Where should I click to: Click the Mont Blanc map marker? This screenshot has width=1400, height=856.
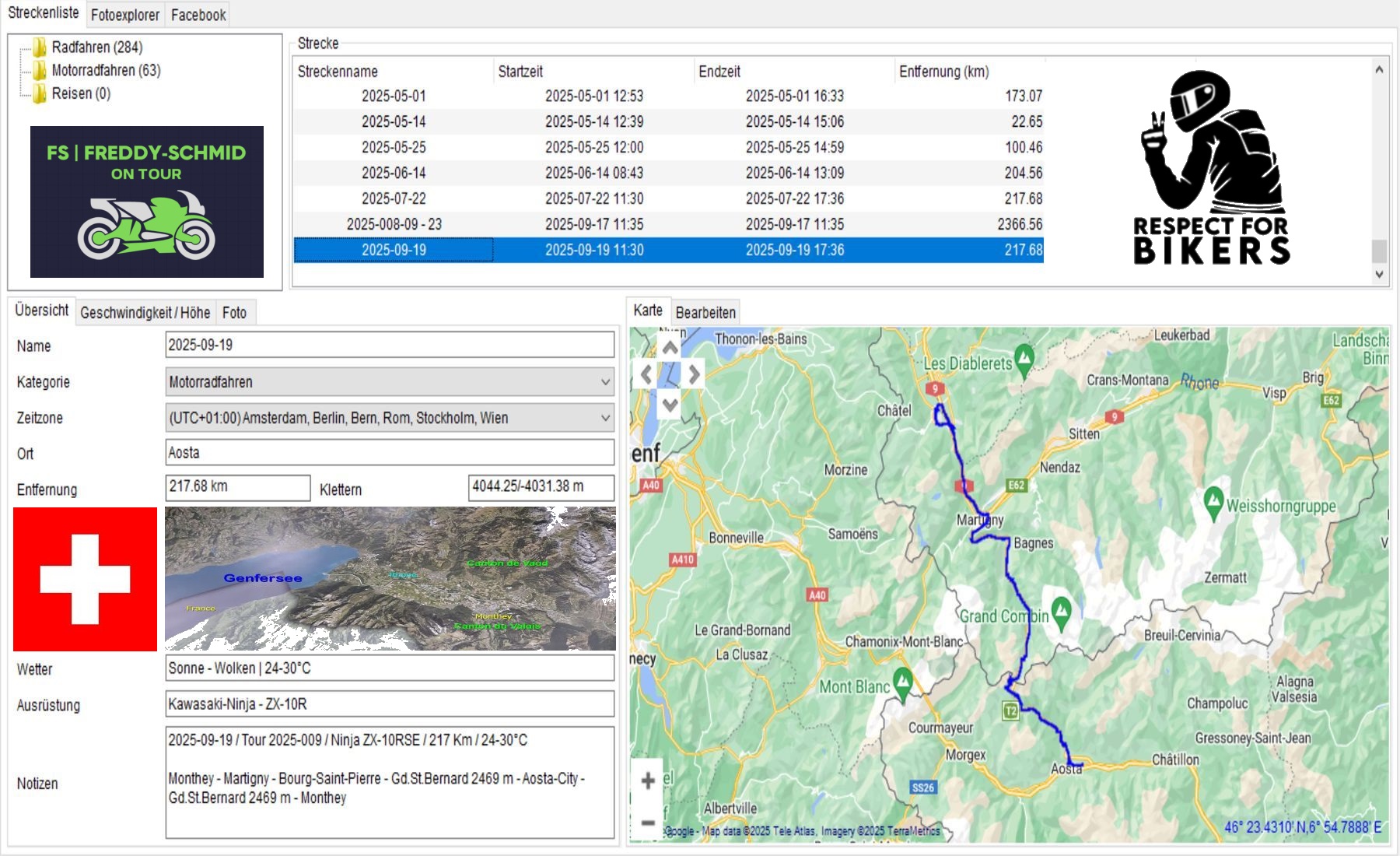(902, 682)
